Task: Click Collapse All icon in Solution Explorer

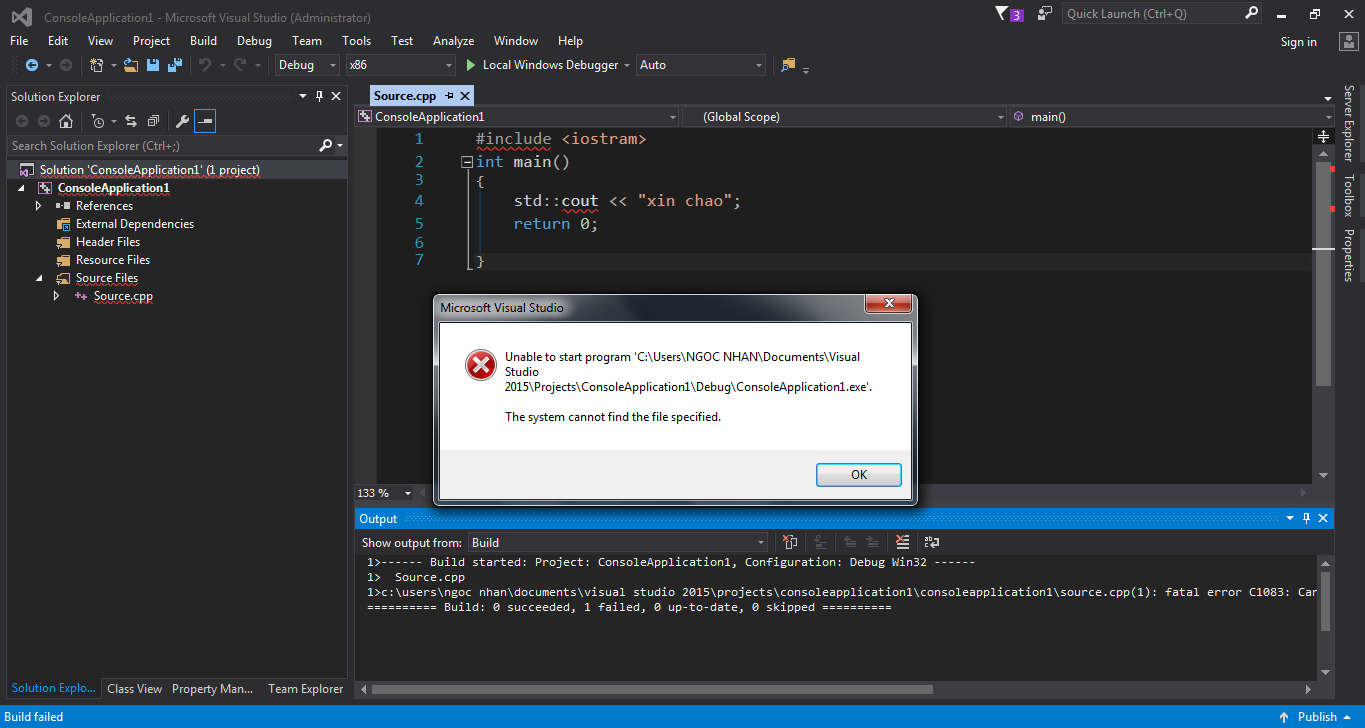Action: [x=152, y=121]
